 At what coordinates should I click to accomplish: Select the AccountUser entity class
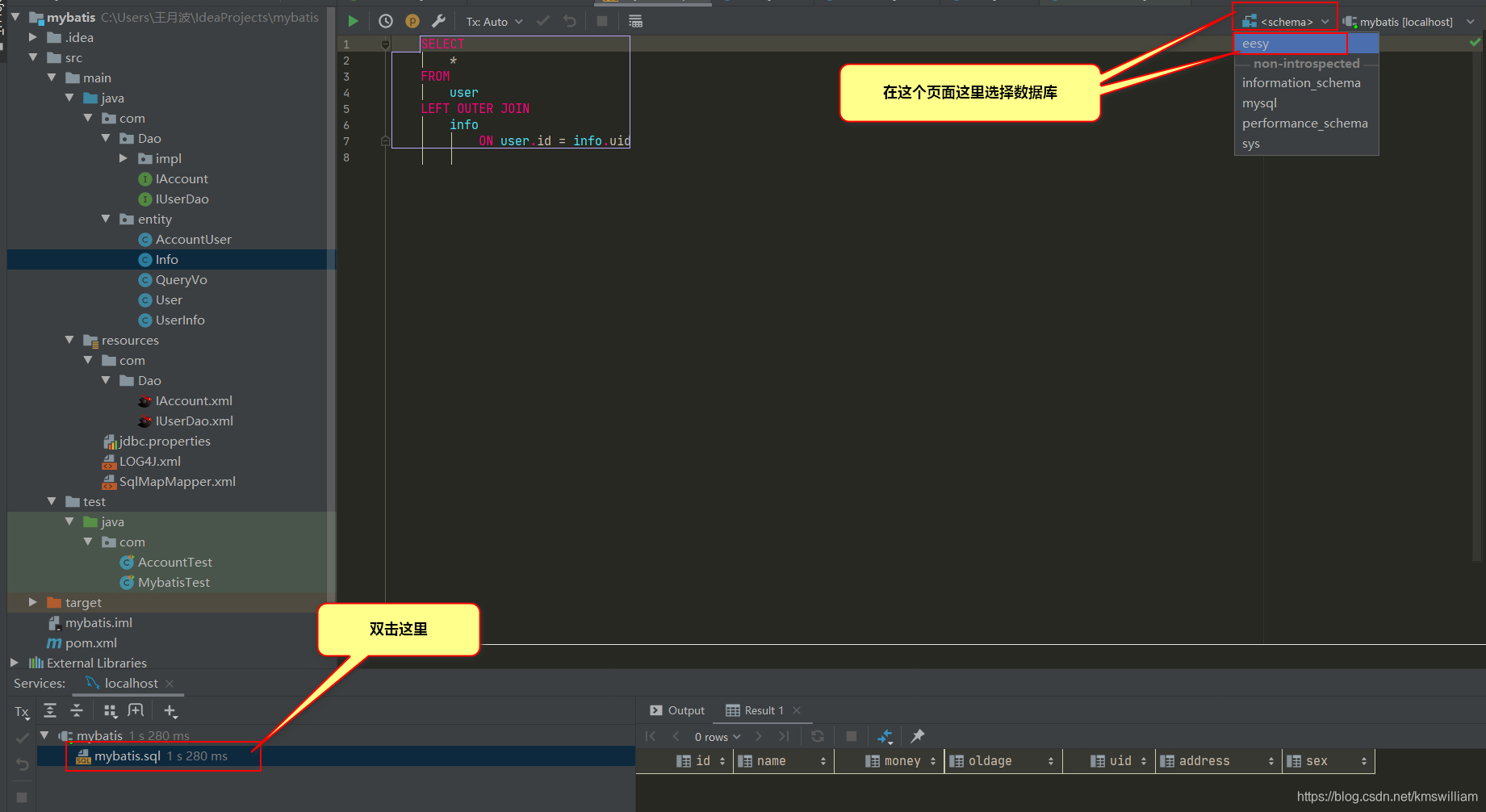point(185,240)
